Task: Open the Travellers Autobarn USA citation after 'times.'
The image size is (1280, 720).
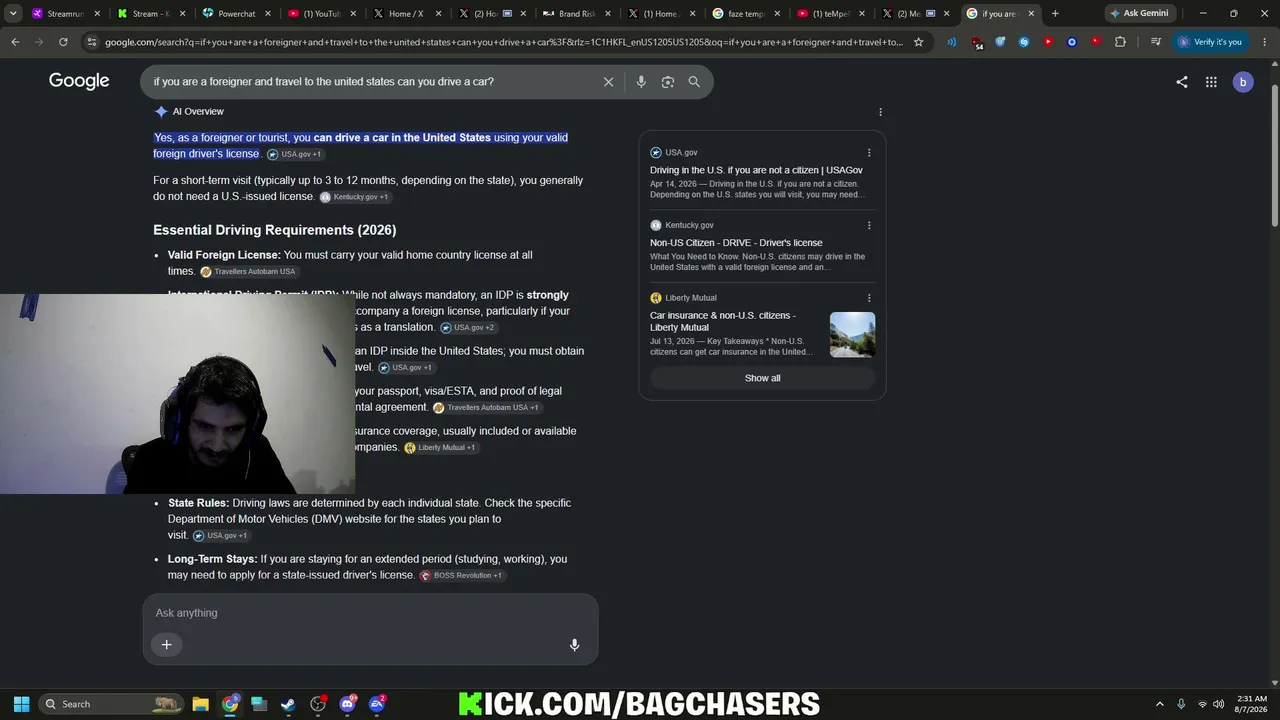Action: (249, 272)
